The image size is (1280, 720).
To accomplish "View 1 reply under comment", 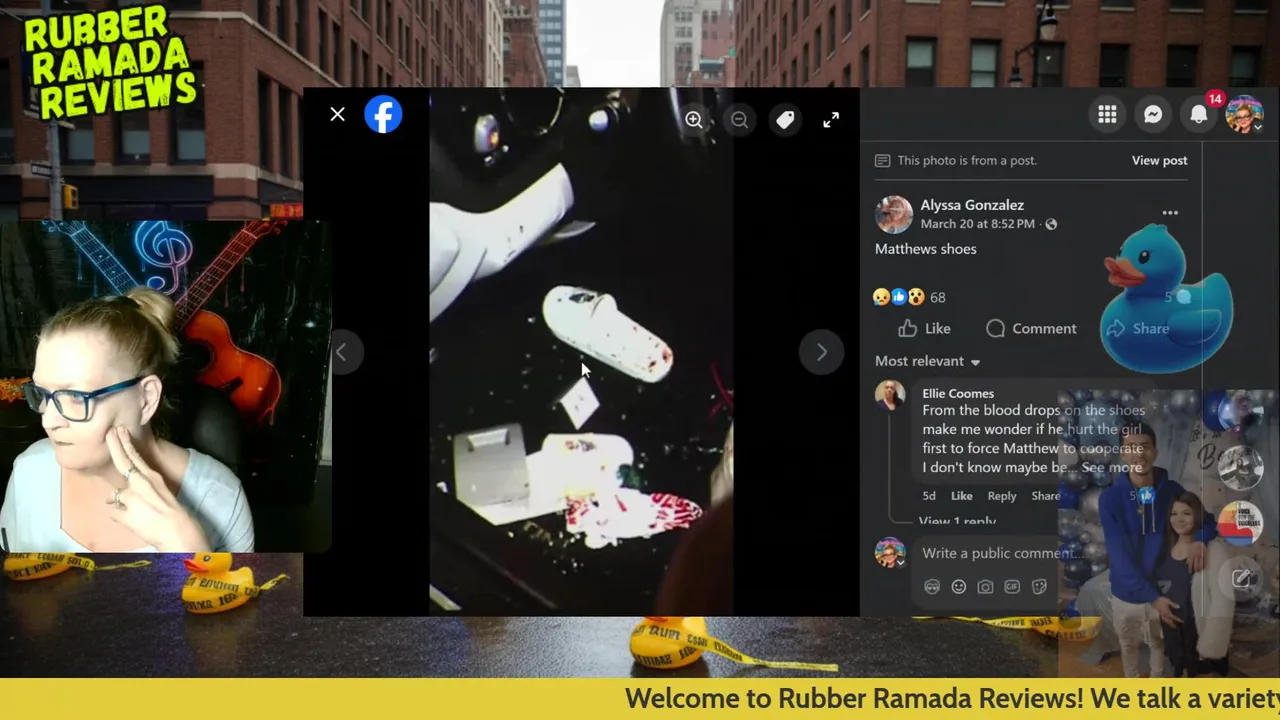I will pyautogui.click(x=957, y=522).
